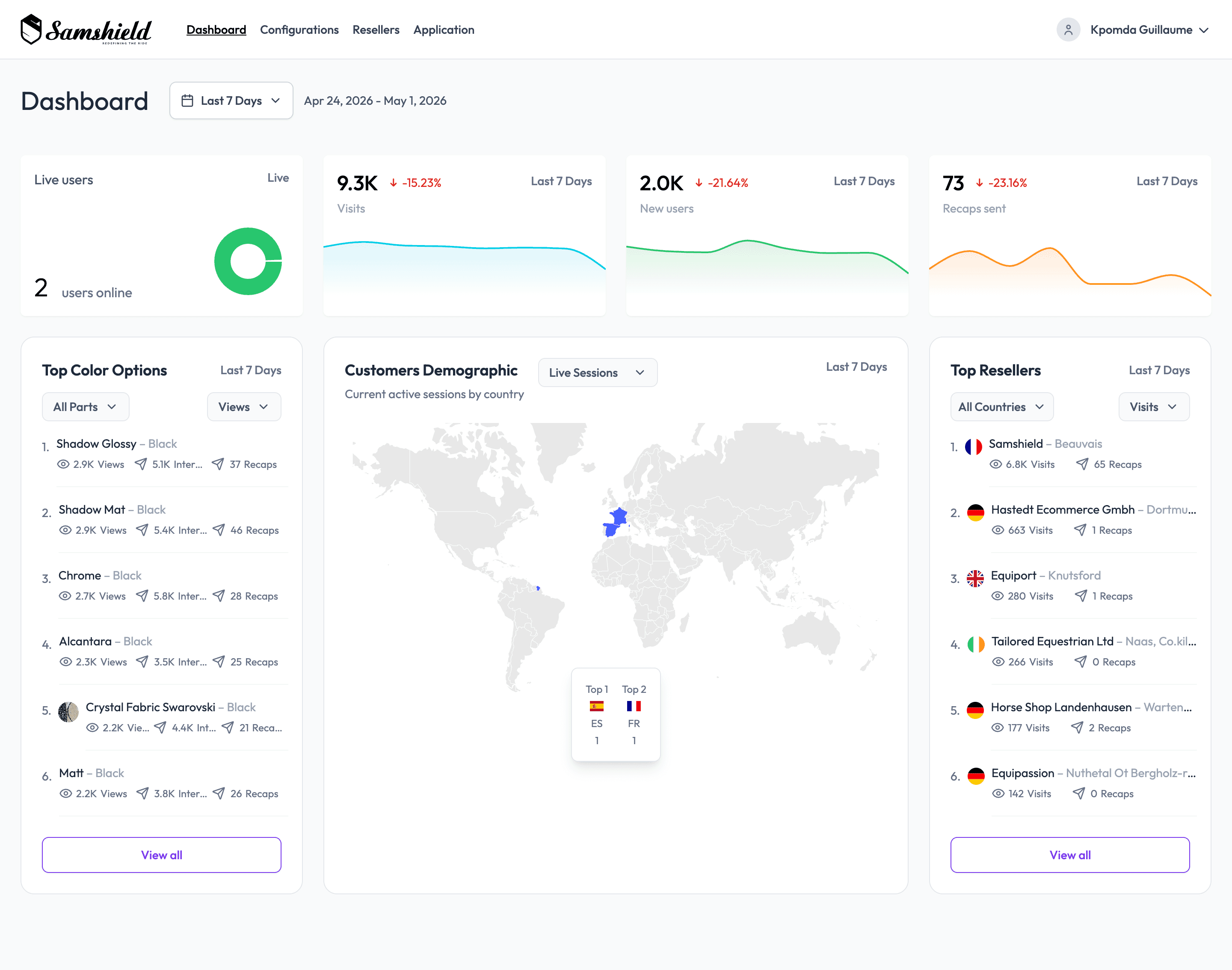Viewport: 1232px width, 970px height.
Task: Click the Equiport – Knutsford reseller name
Action: (x=1045, y=576)
